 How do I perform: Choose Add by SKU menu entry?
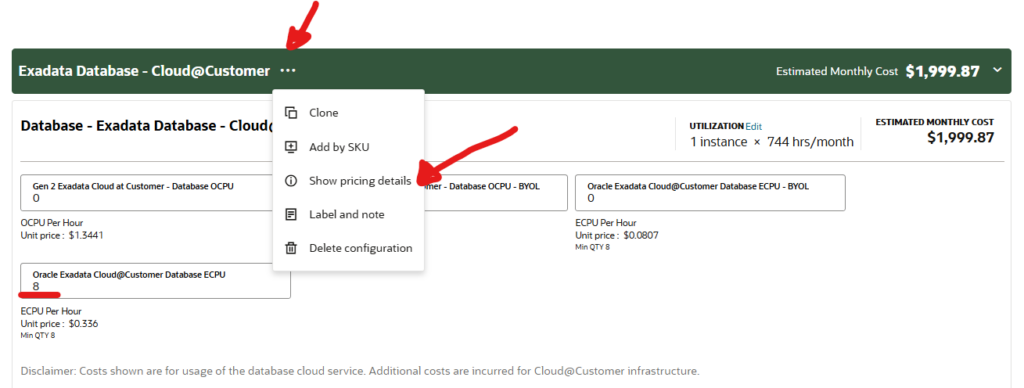pyautogui.click(x=349, y=147)
